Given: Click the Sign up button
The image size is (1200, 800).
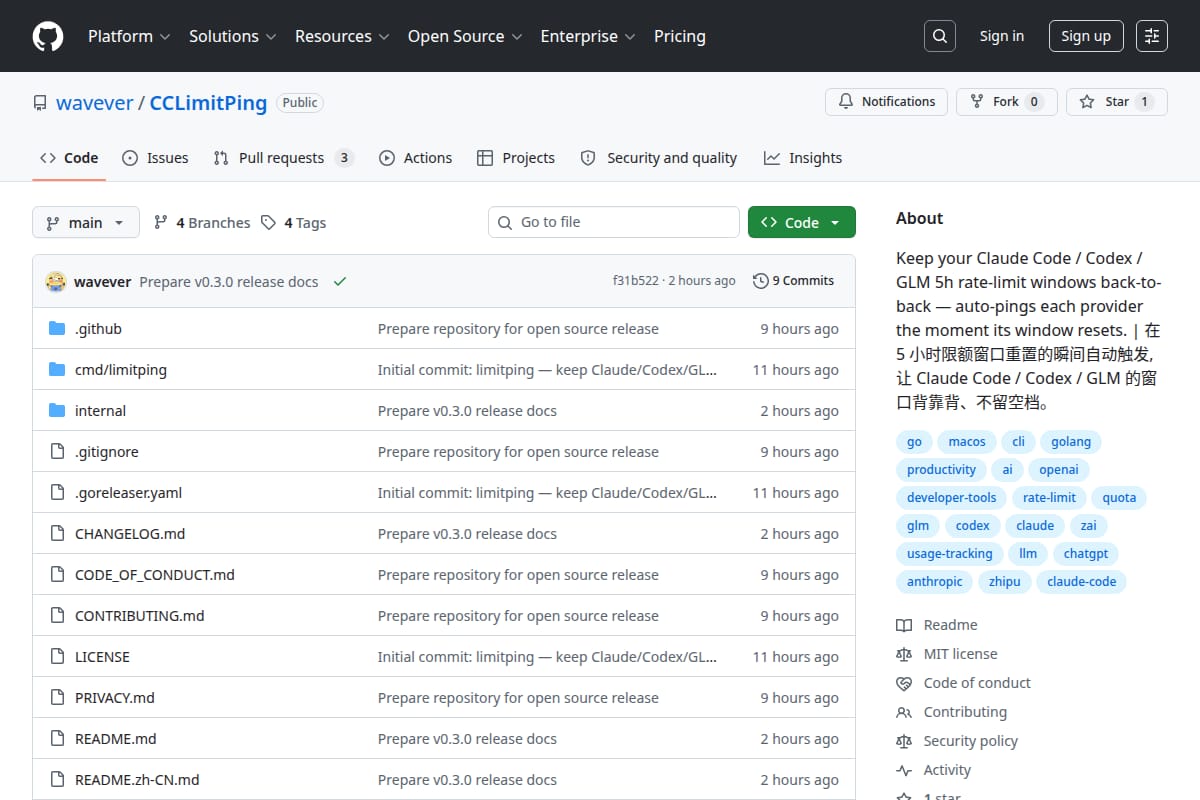Looking at the screenshot, I should (1086, 36).
